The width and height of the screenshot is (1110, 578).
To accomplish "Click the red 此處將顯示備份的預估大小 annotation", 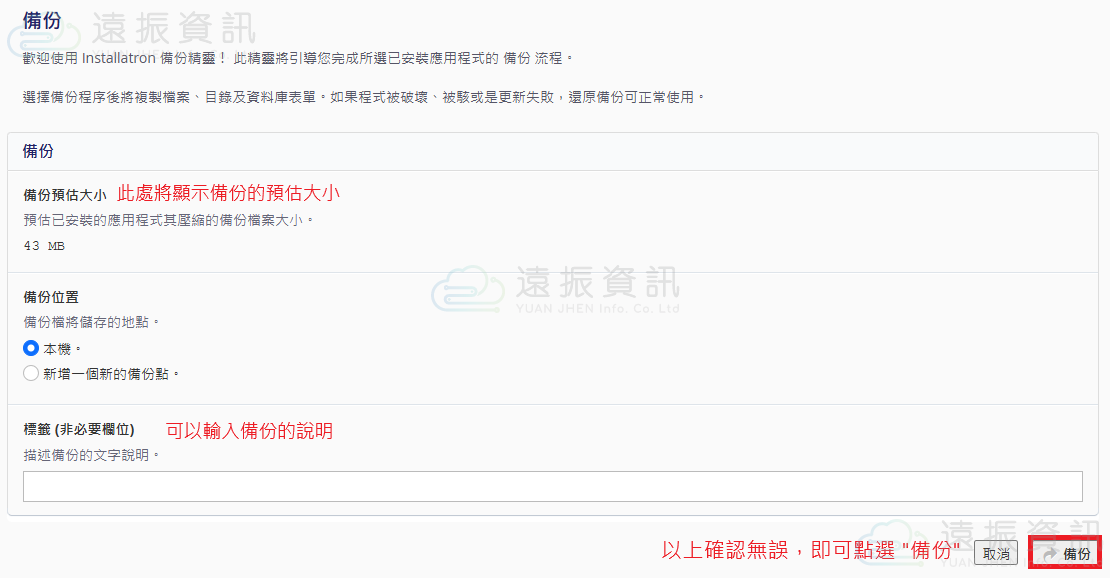I will coord(235,192).
